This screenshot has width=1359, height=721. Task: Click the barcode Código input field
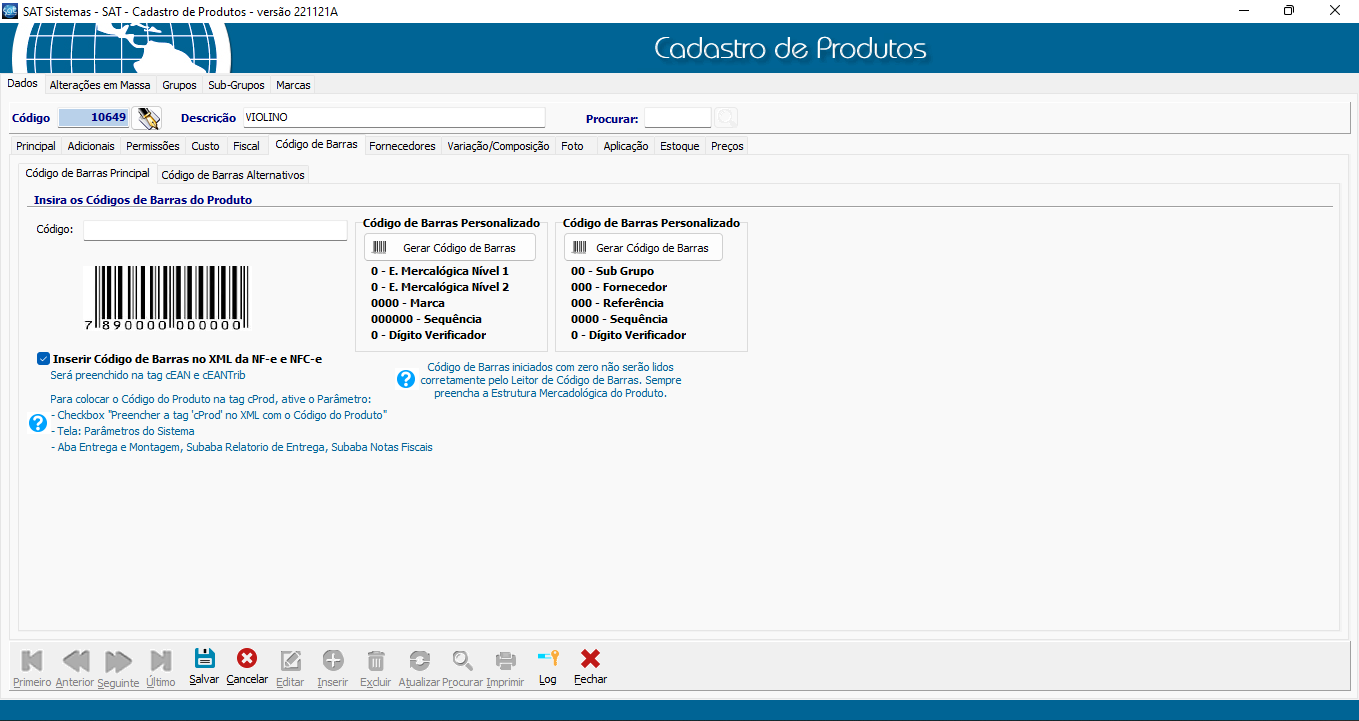click(x=215, y=230)
